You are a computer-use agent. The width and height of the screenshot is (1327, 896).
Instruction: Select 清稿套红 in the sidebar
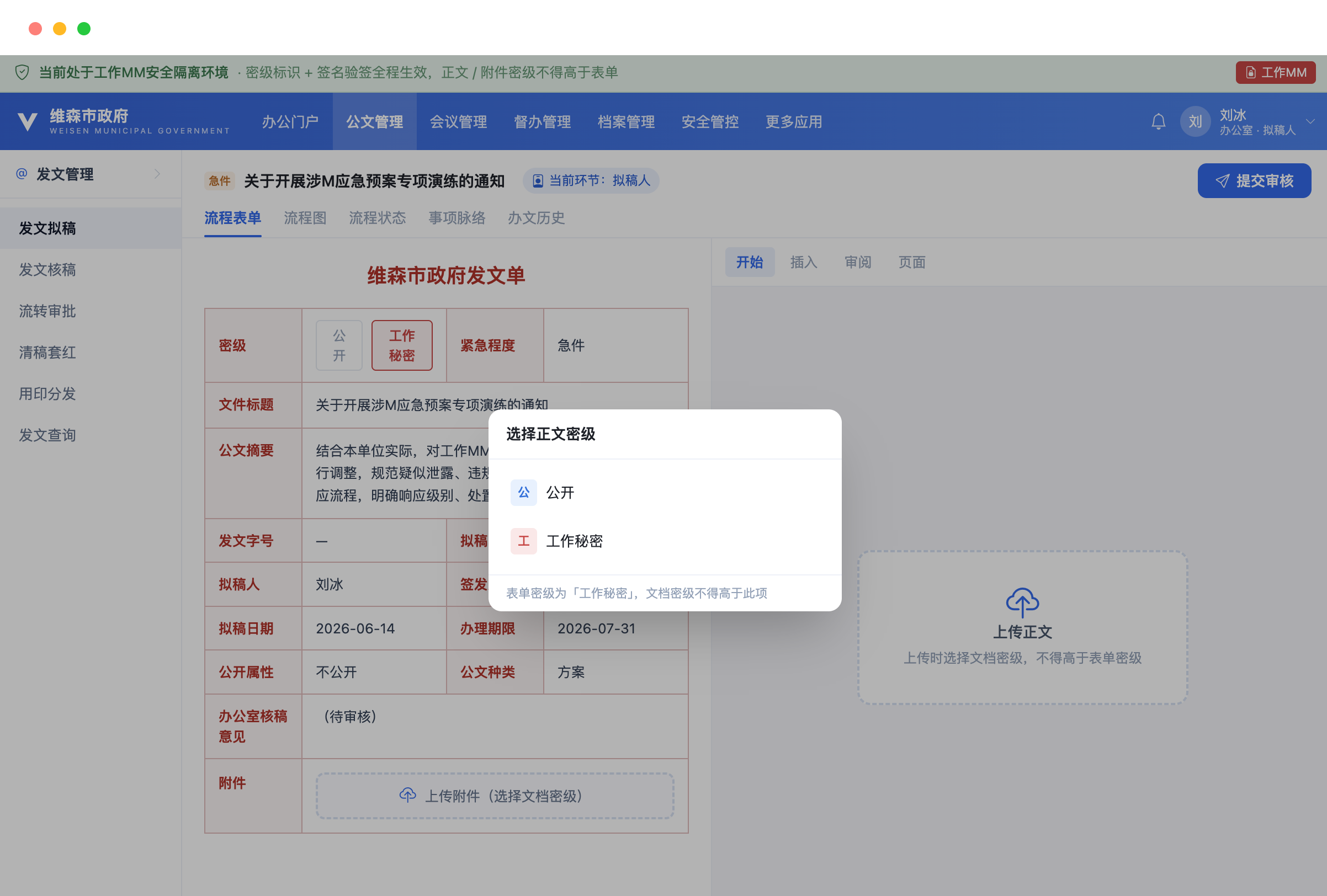pyautogui.click(x=91, y=352)
